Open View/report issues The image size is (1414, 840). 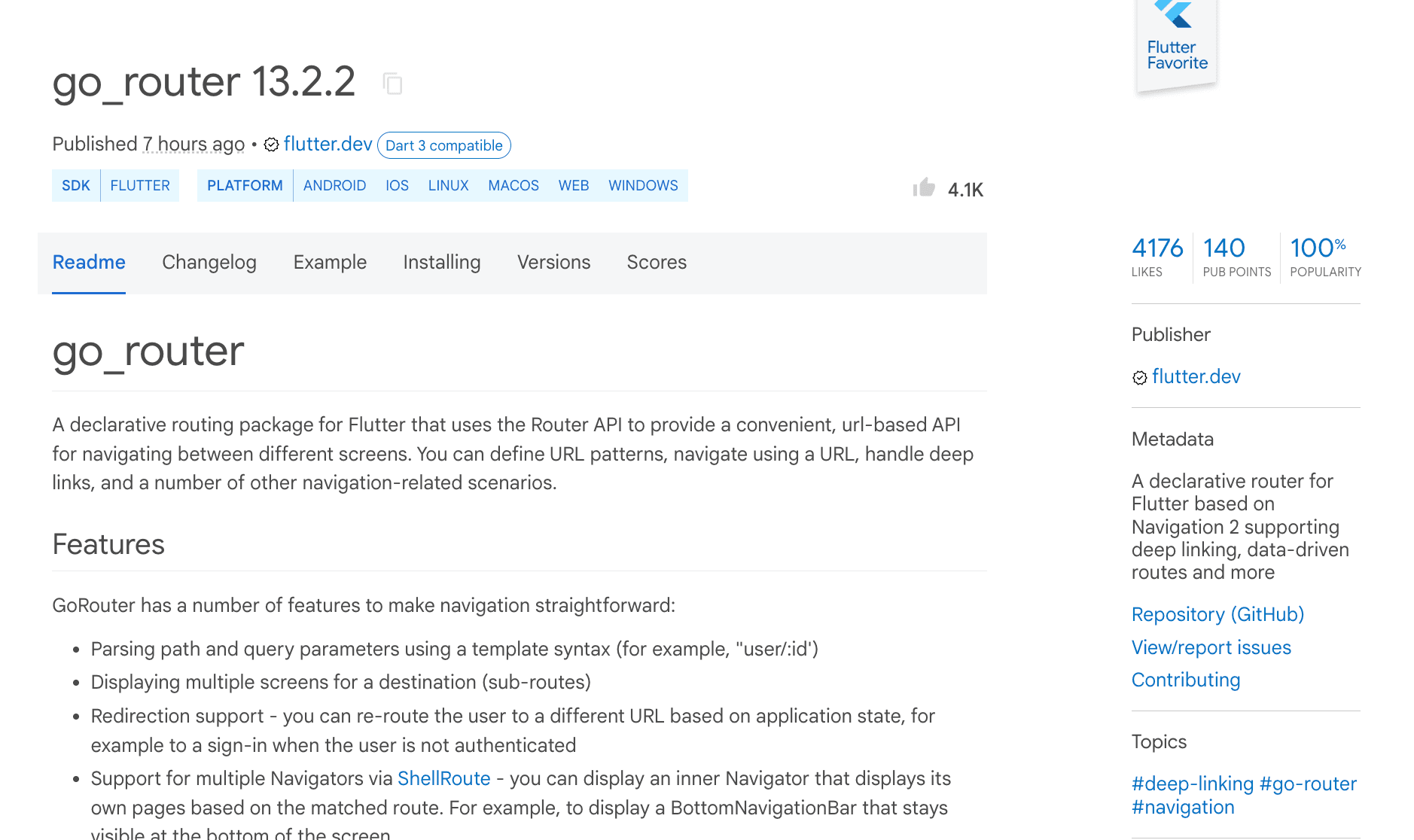coord(1211,647)
